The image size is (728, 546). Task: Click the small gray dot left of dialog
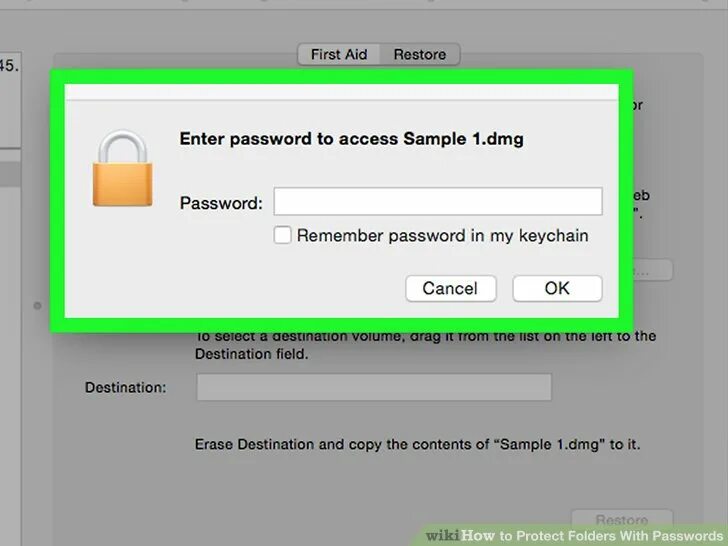[x=38, y=306]
